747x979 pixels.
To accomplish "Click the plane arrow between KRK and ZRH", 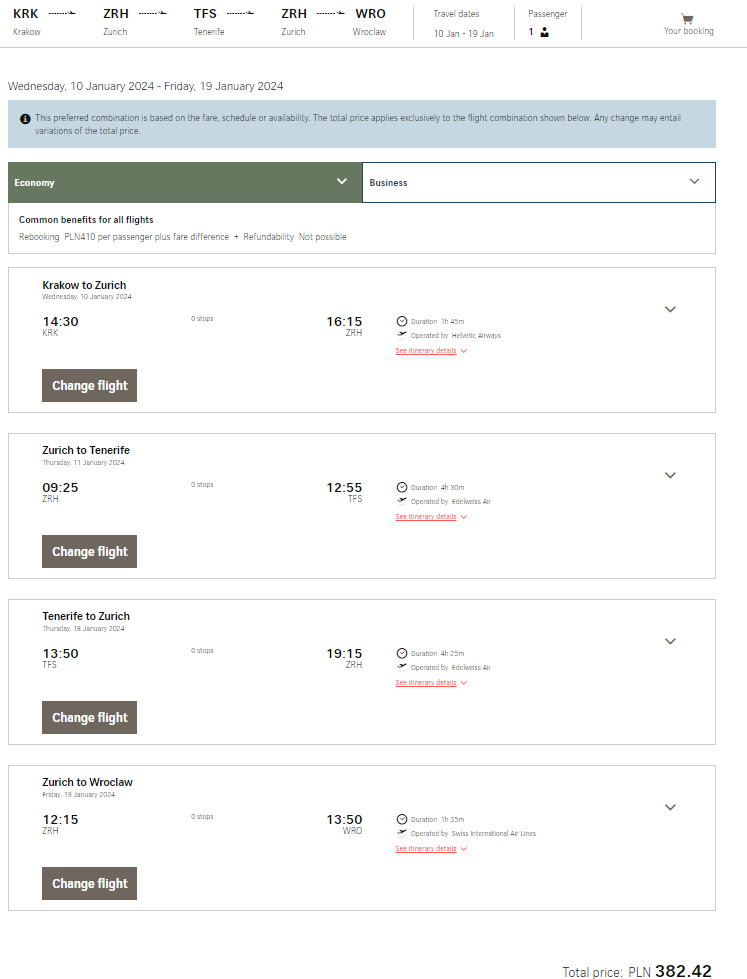I will pos(62,13).
